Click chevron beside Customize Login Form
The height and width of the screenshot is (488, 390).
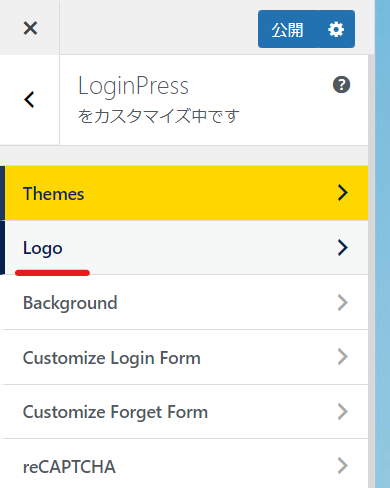tap(343, 357)
